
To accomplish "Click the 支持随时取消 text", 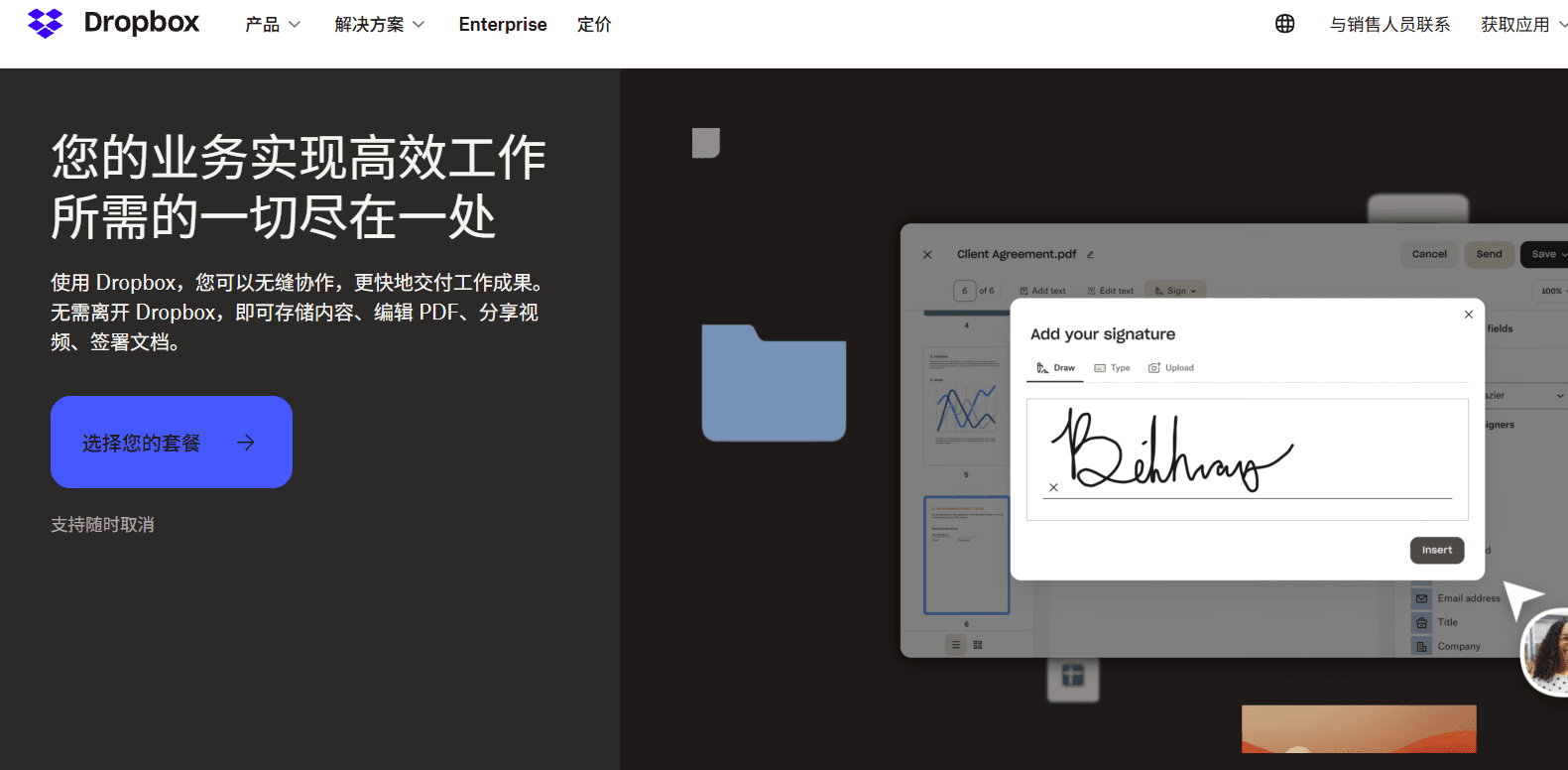I will pos(102,524).
